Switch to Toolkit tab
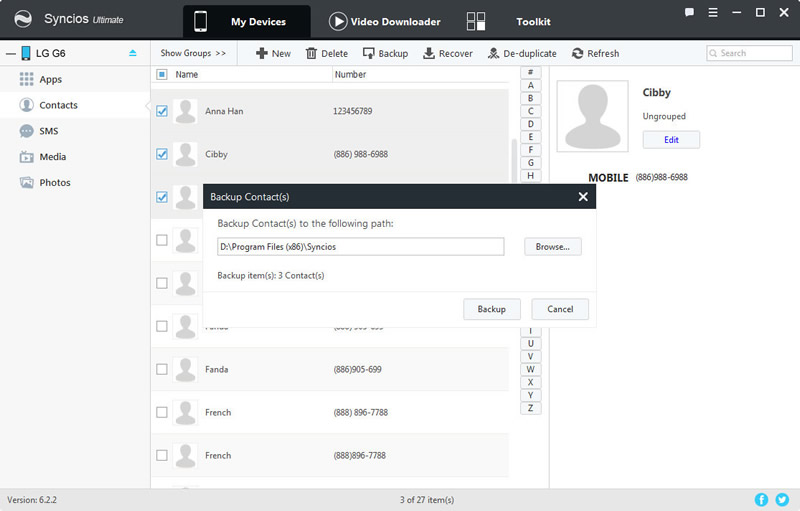The width and height of the screenshot is (800, 511). [509, 21]
